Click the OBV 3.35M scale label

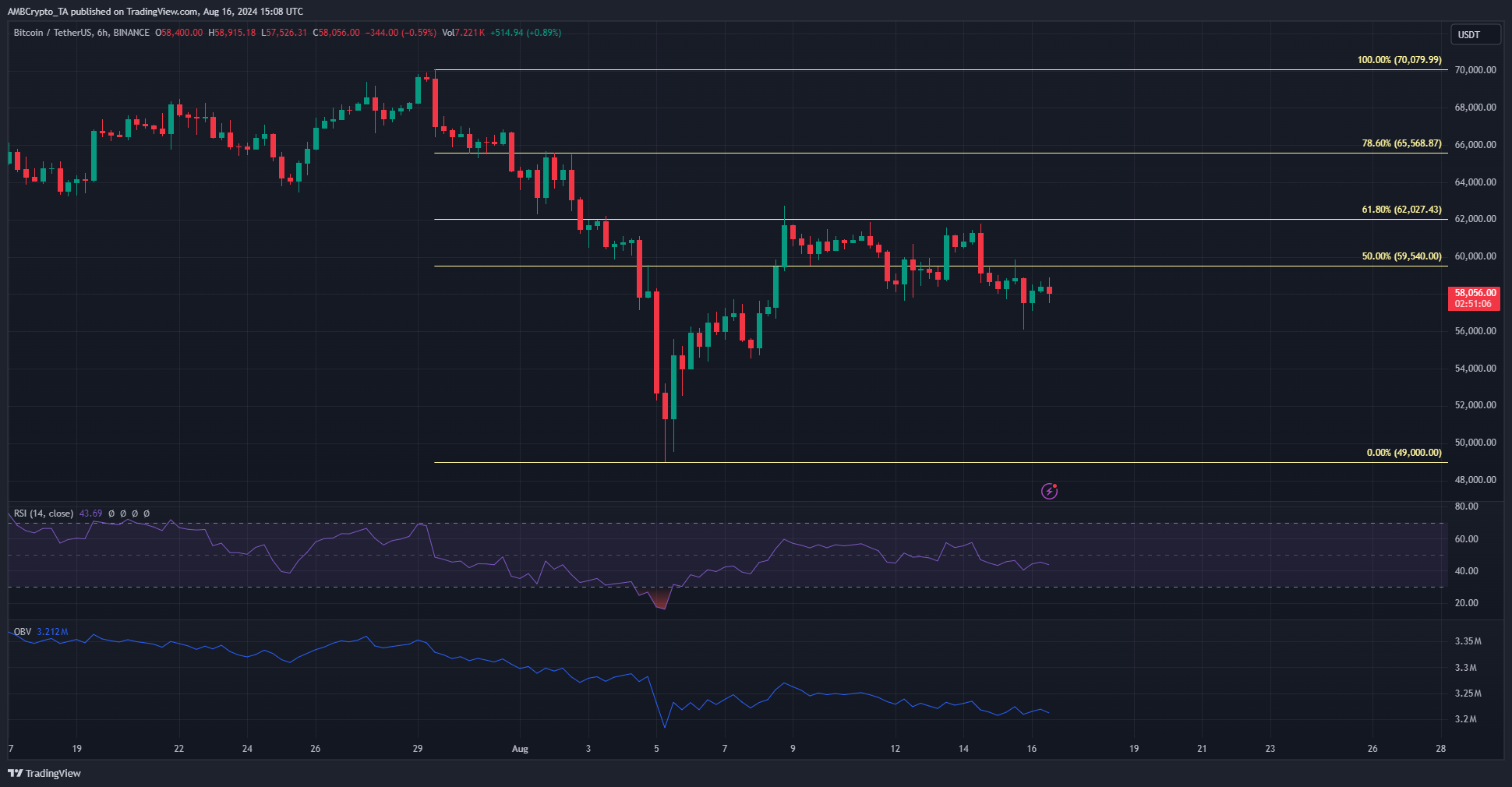point(1468,641)
